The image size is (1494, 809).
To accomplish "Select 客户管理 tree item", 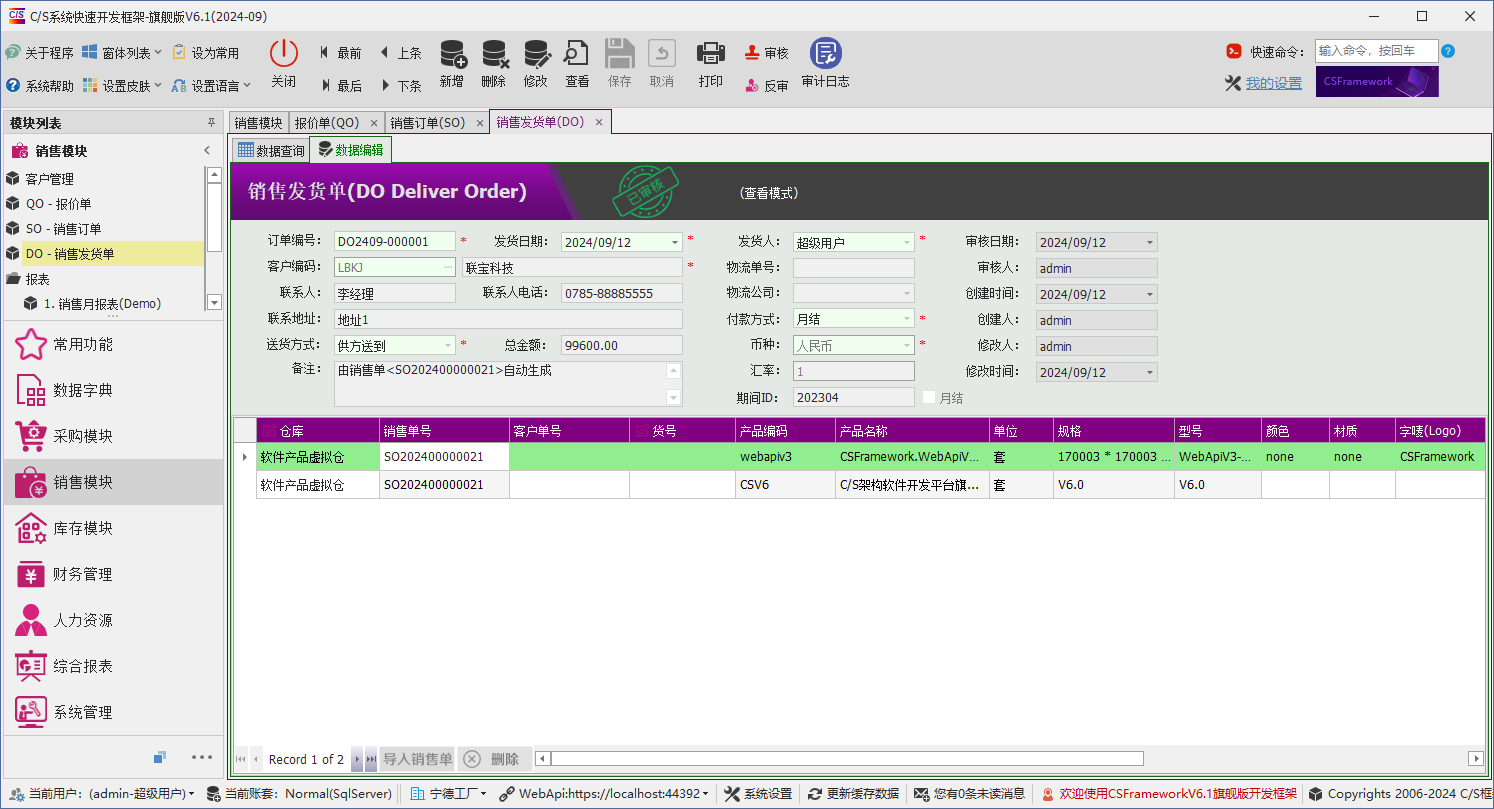I will pos(103,179).
